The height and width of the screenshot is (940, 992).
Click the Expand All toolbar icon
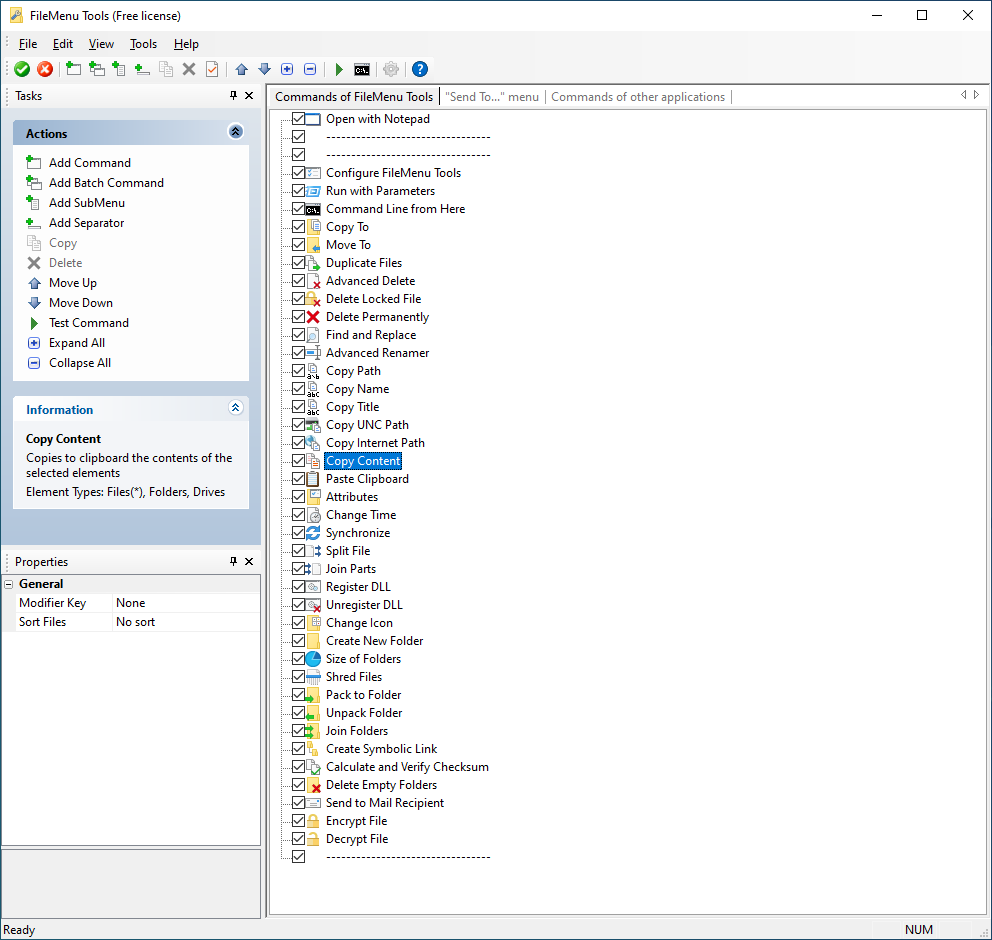point(287,69)
